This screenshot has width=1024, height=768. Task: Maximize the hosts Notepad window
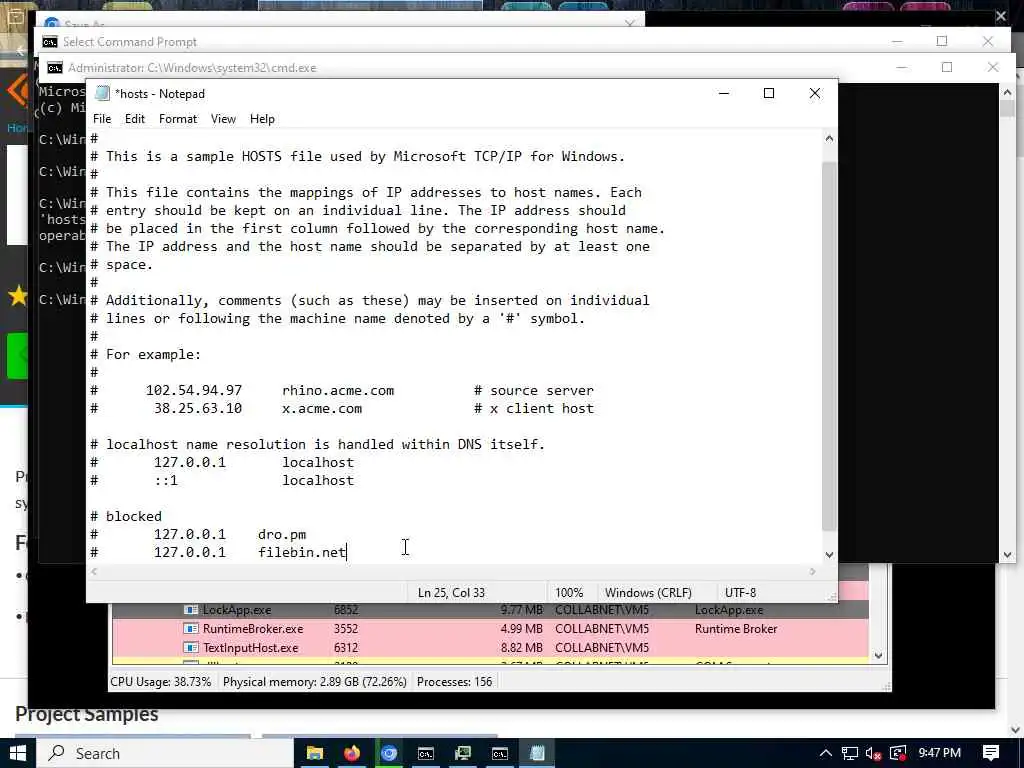[769, 93]
